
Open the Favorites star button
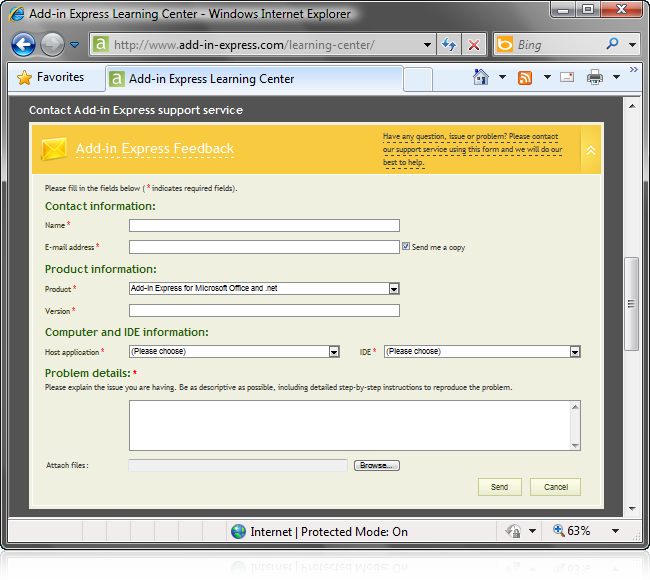point(50,77)
